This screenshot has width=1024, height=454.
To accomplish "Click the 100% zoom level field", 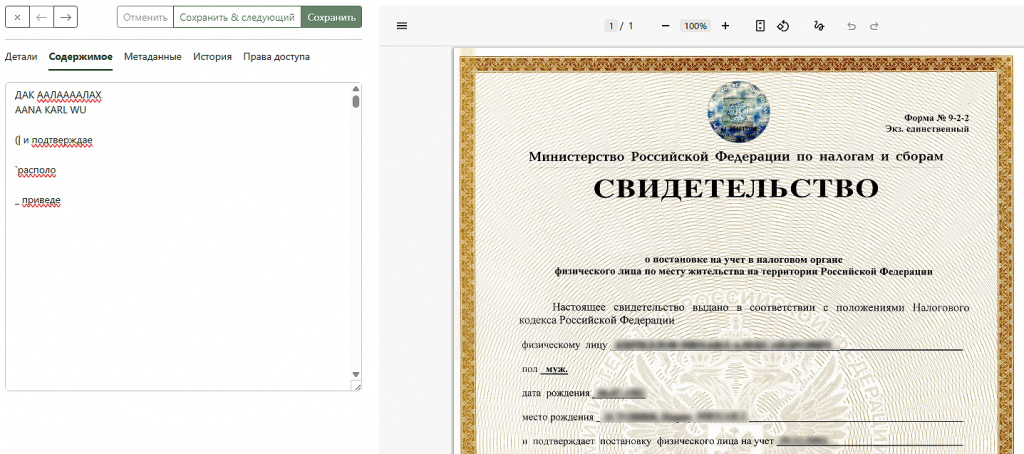I will click(695, 26).
